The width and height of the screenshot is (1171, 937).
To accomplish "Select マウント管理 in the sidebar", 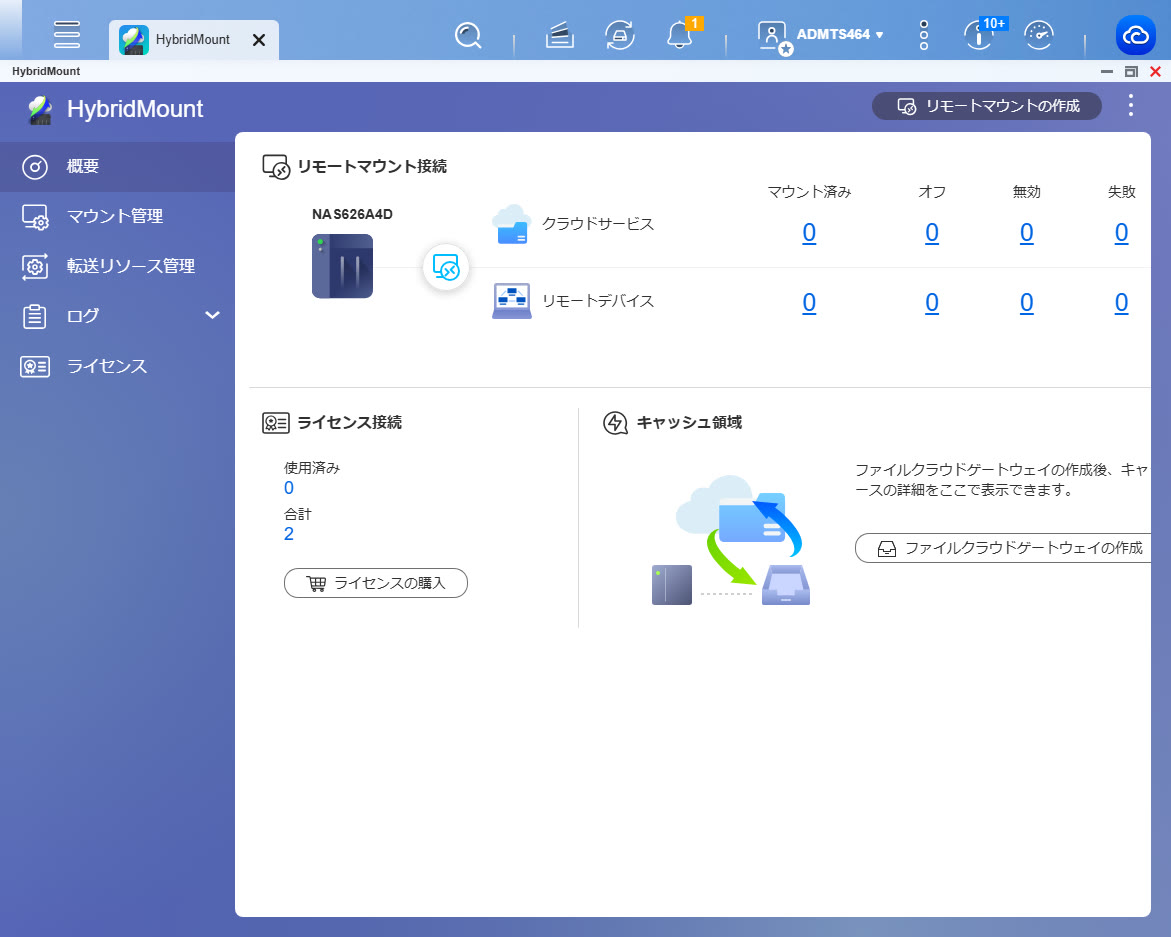I will click(114, 216).
